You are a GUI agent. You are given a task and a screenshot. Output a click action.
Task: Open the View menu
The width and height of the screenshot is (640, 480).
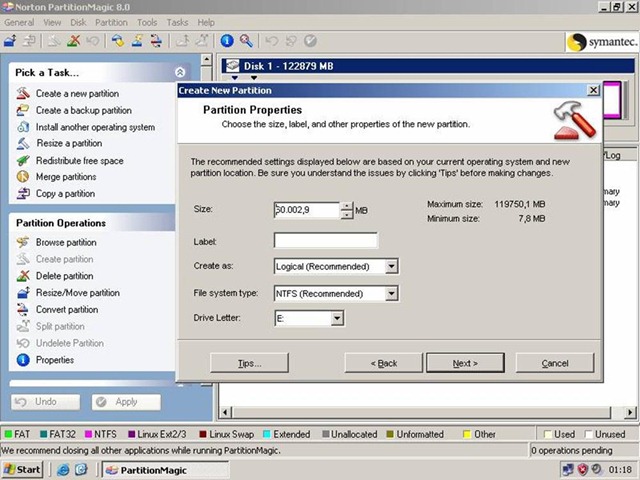tap(52, 22)
